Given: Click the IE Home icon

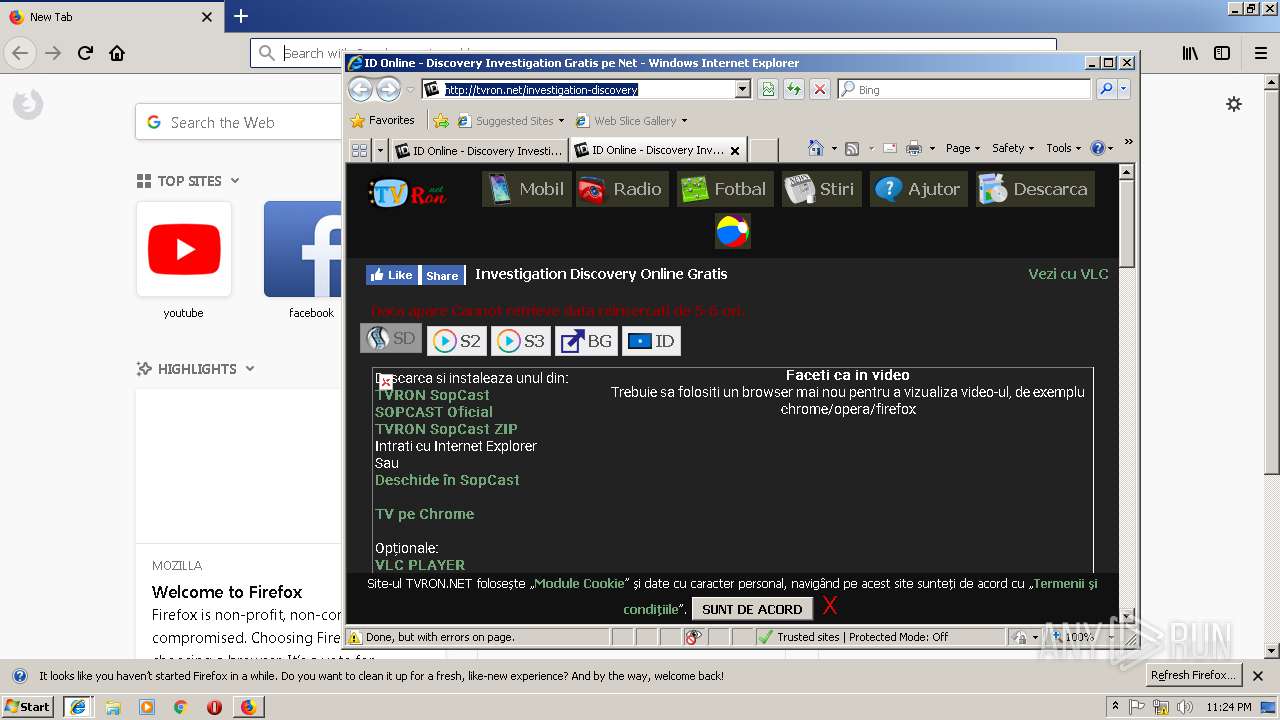Looking at the screenshot, I should pos(816,148).
